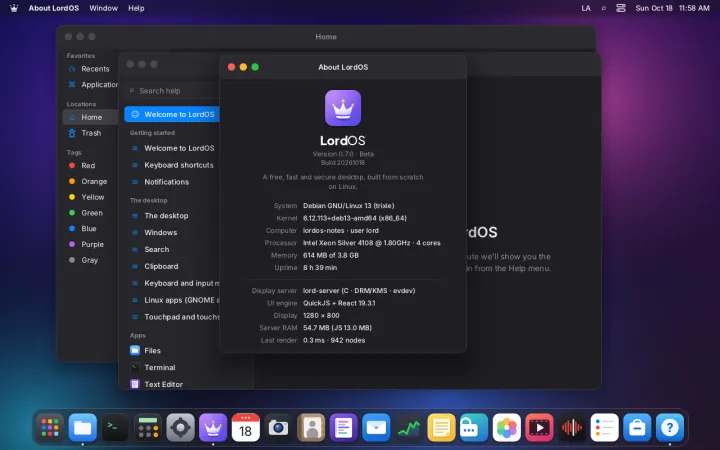Open the App Store bag dock icon
Screen dimensions: 720x450
pyautogui.click(x=637, y=428)
